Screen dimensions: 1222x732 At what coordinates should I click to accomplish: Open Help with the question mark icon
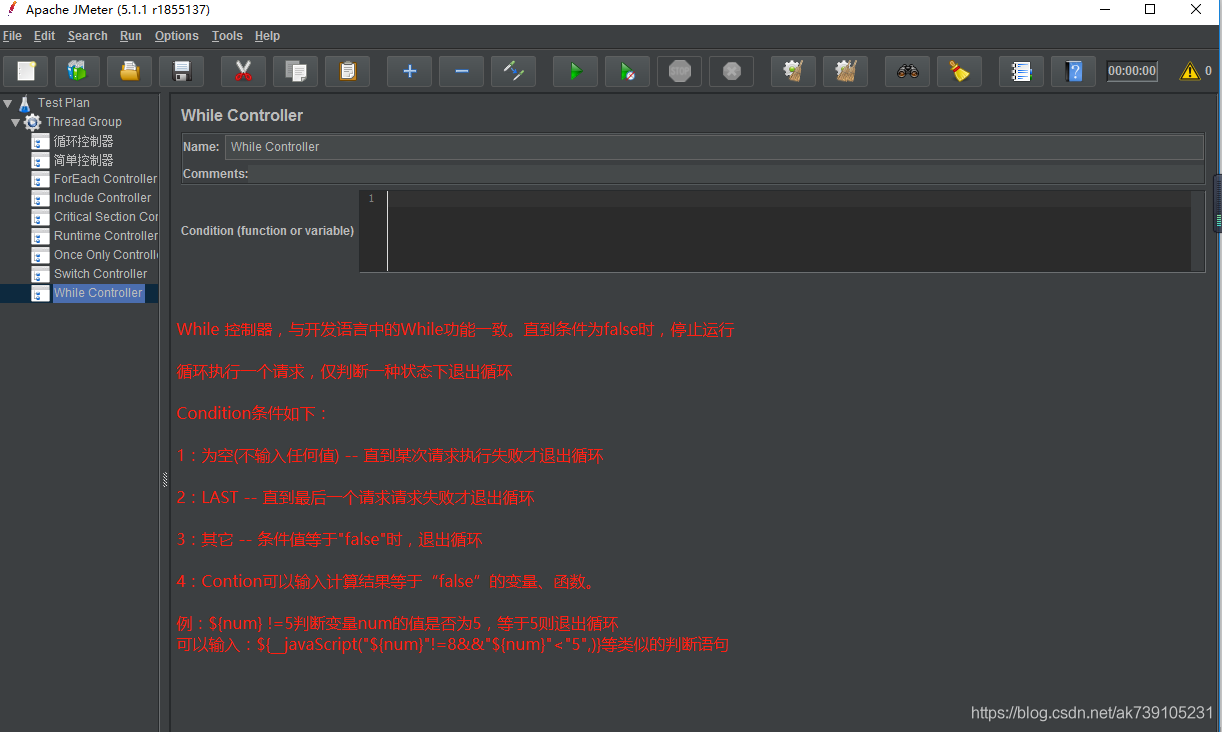[1073, 71]
